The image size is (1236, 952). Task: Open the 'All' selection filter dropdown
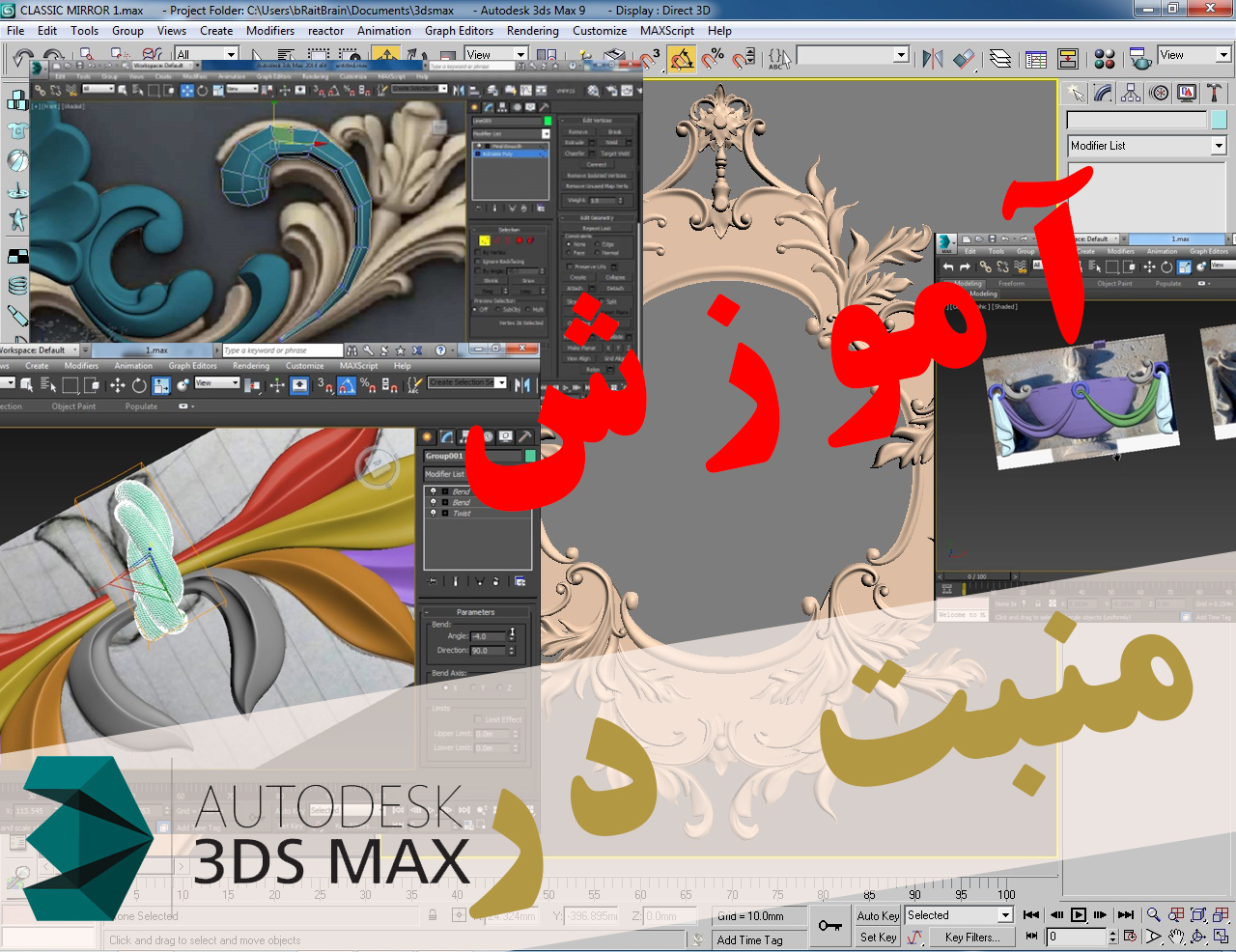(x=206, y=54)
